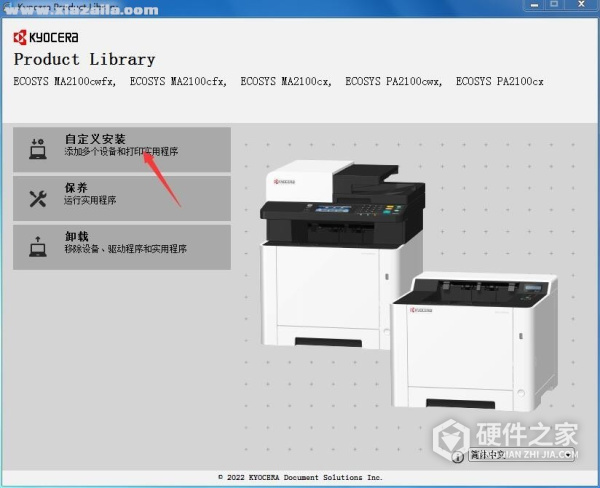Viewport: 600px width, 488px height.
Task: Open the 自定义安装 custom install option
Action: pos(122,150)
